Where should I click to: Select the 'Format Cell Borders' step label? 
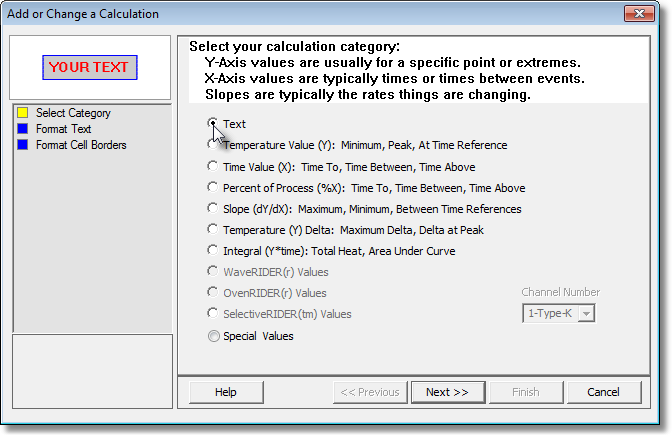pyautogui.click(x=81, y=145)
